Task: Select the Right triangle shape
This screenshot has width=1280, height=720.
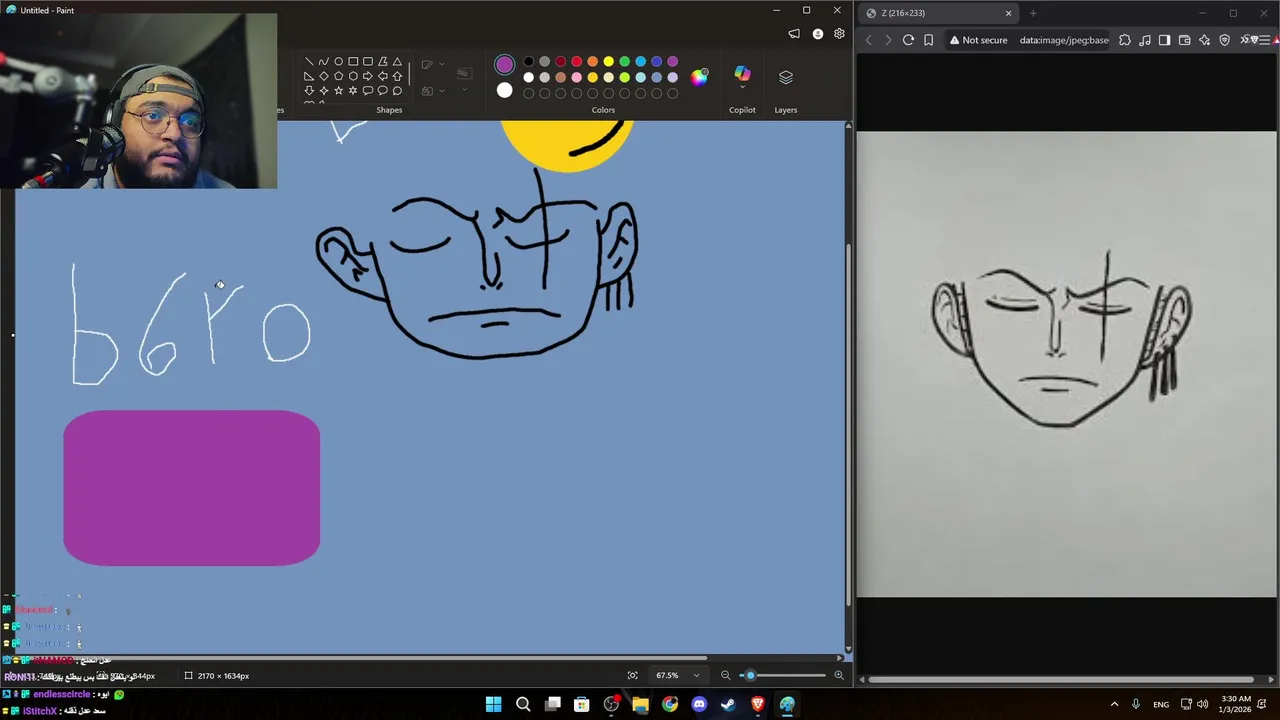Action: point(309,76)
